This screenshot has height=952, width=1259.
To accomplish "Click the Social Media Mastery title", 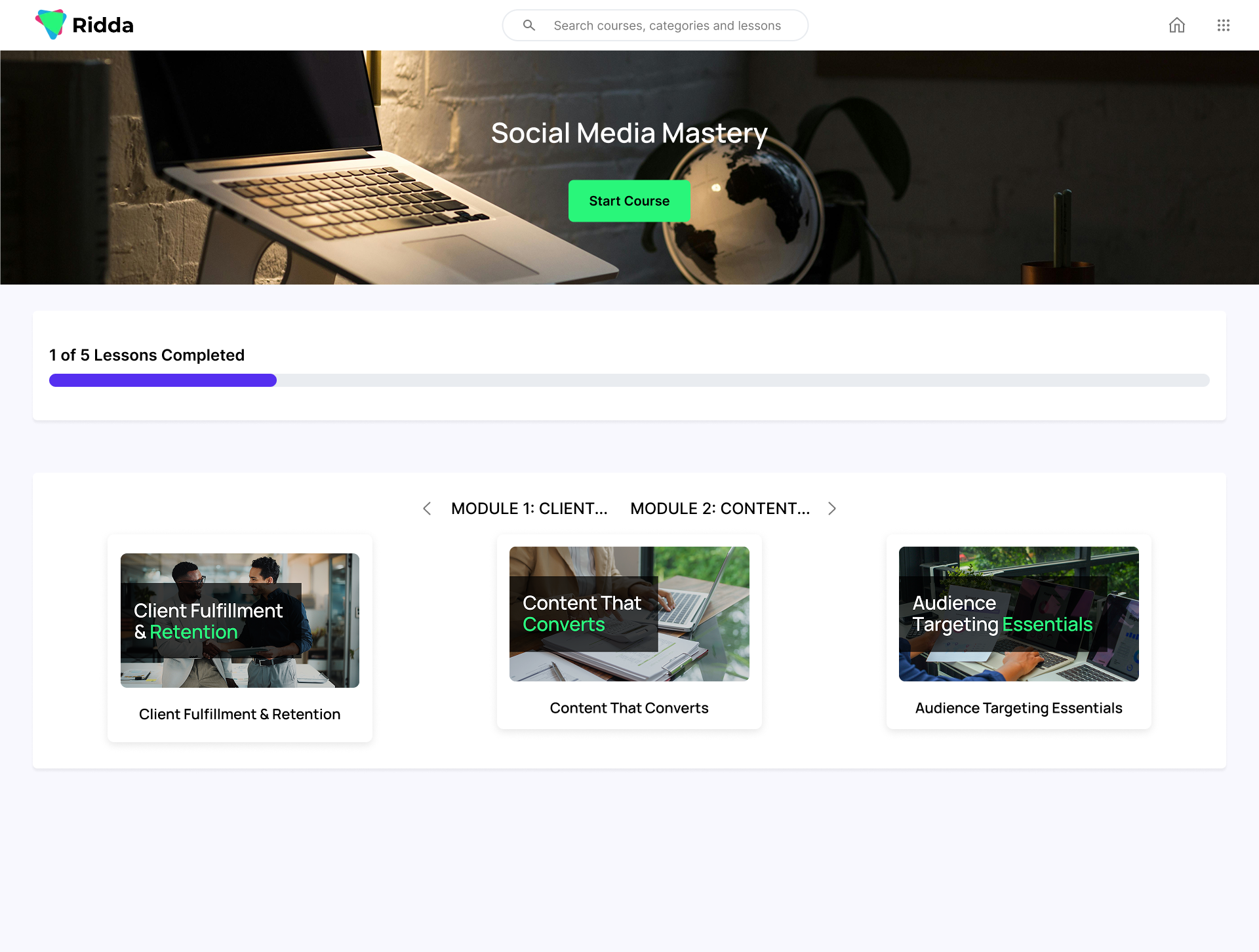I will point(629,133).
